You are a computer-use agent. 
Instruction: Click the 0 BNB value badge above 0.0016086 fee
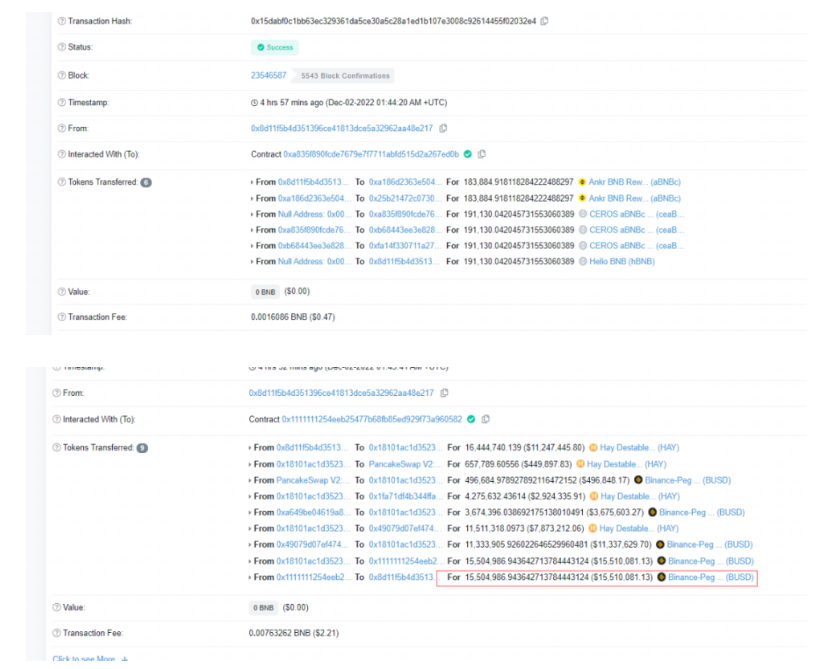265,292
